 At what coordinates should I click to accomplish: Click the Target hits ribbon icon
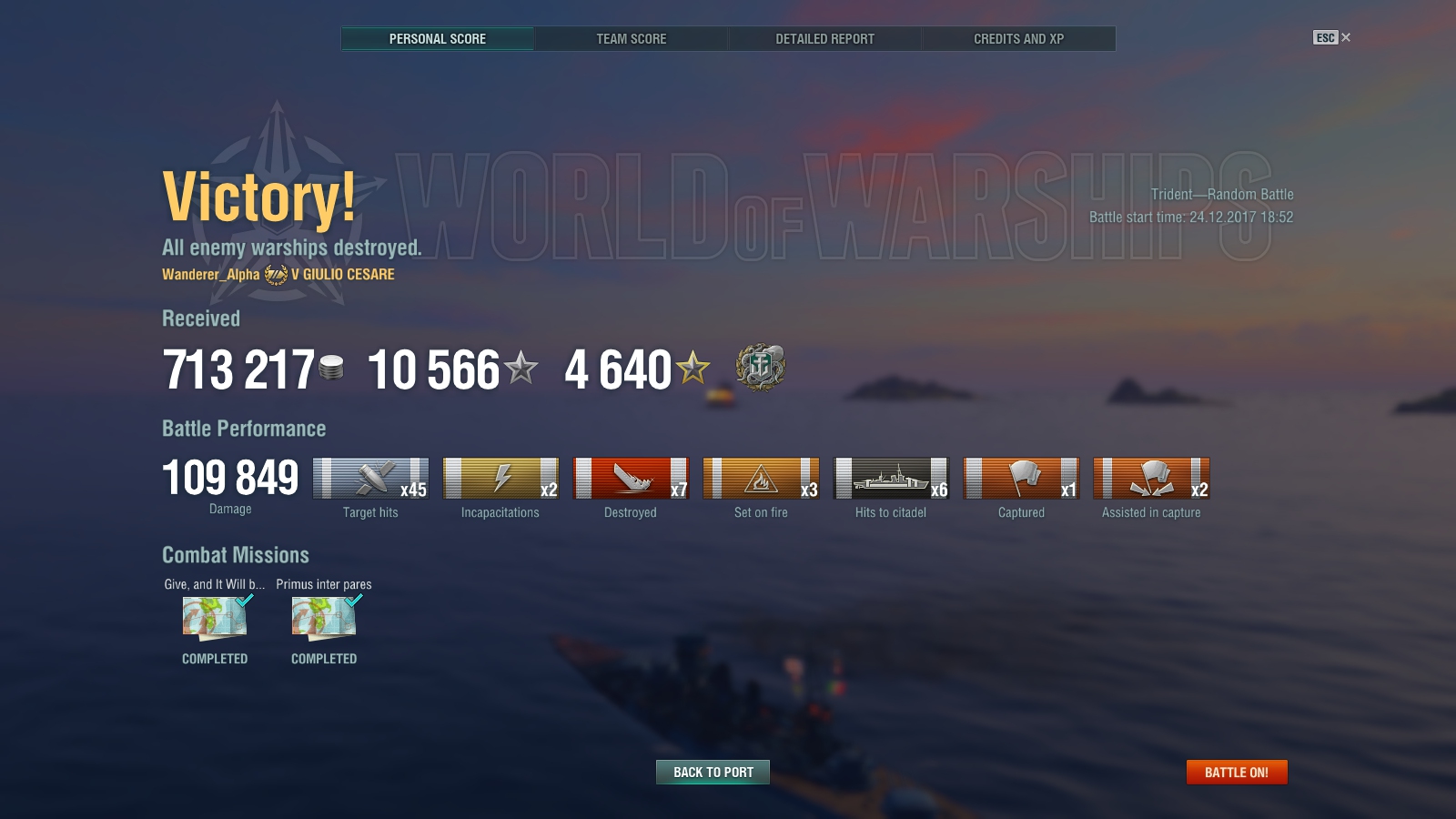pyautogui.click(x=370, y=479)
